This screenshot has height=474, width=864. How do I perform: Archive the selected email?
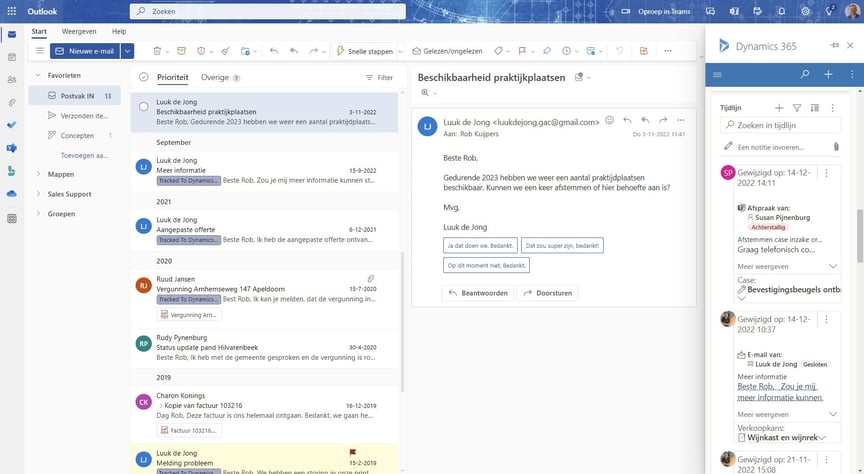(181, 51)
